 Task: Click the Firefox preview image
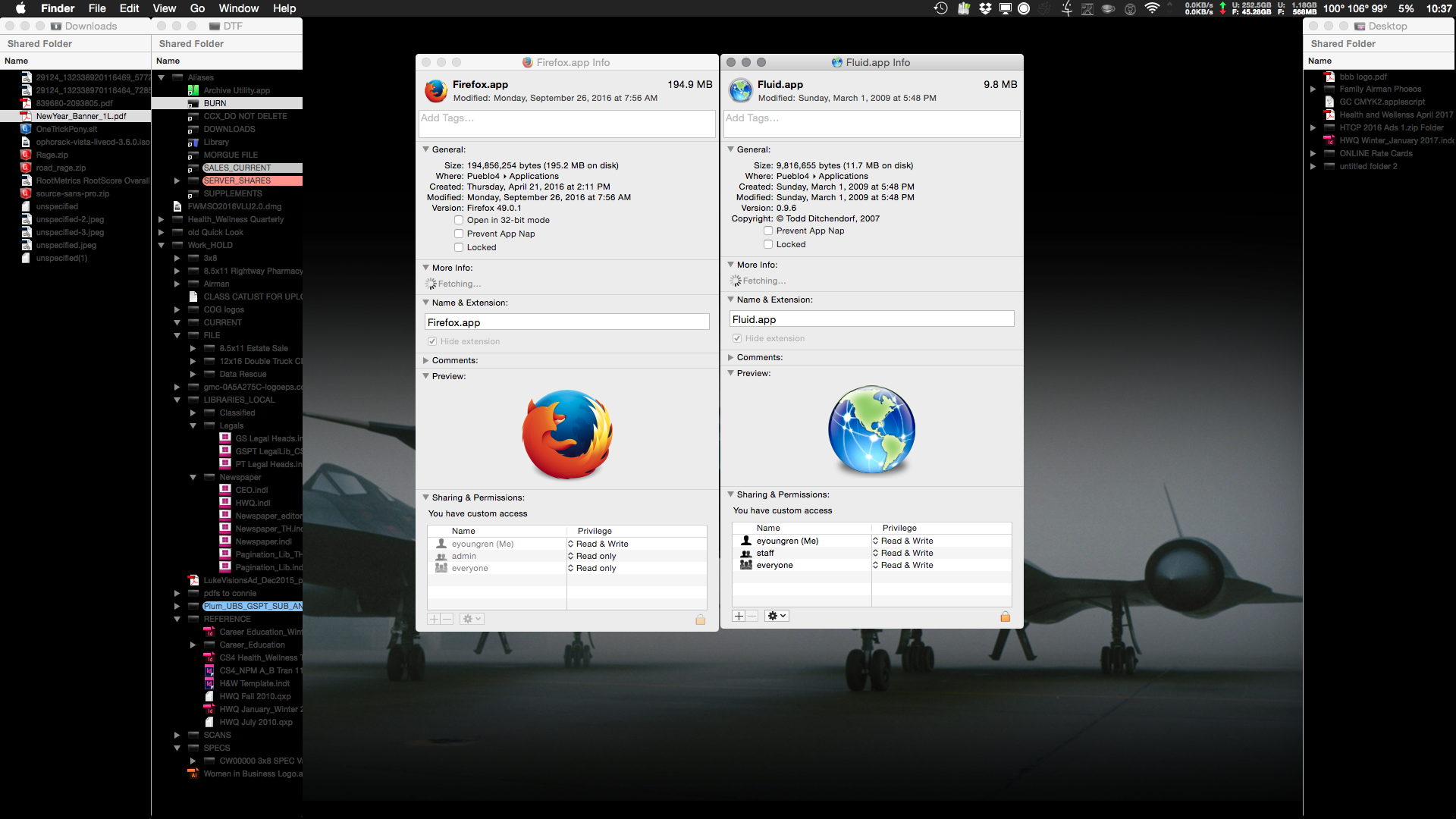567,435
